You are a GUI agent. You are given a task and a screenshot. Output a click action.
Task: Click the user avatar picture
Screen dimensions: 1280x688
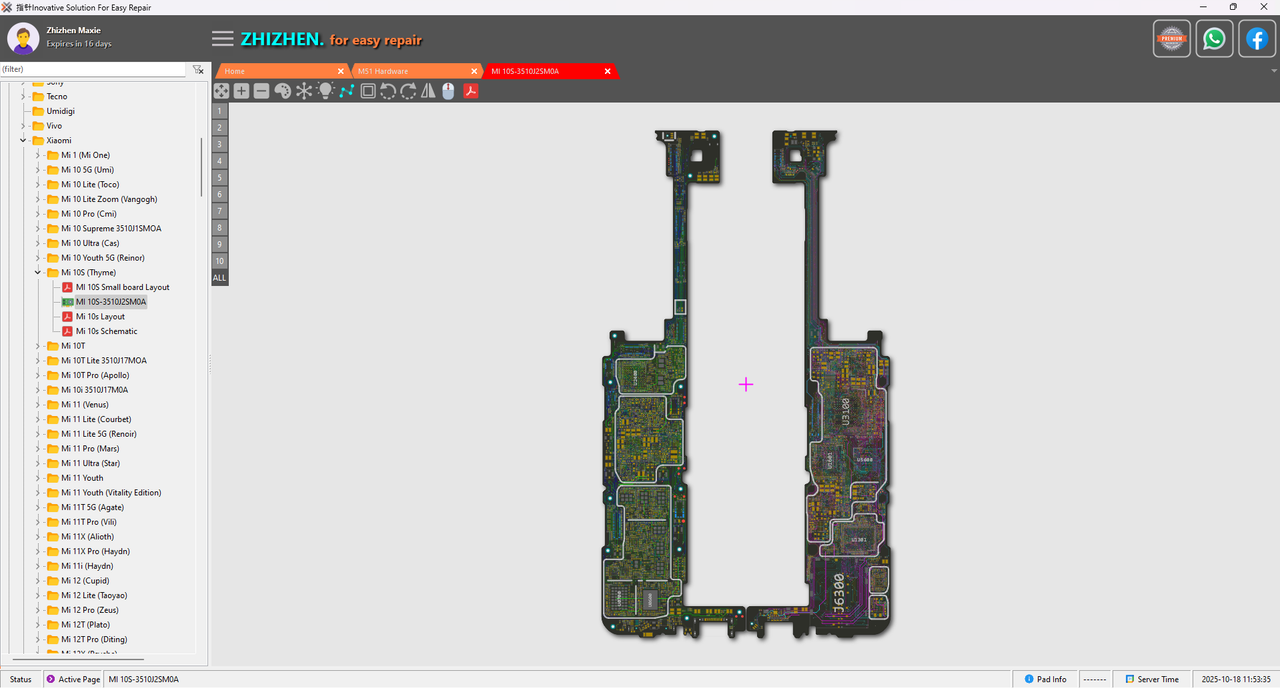point(23,39)
